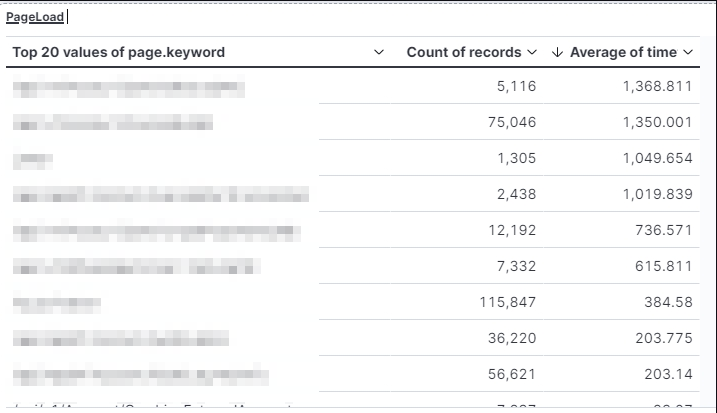Click the 384.58 average time cell
The image size is (717, 413).
(668, 302)
